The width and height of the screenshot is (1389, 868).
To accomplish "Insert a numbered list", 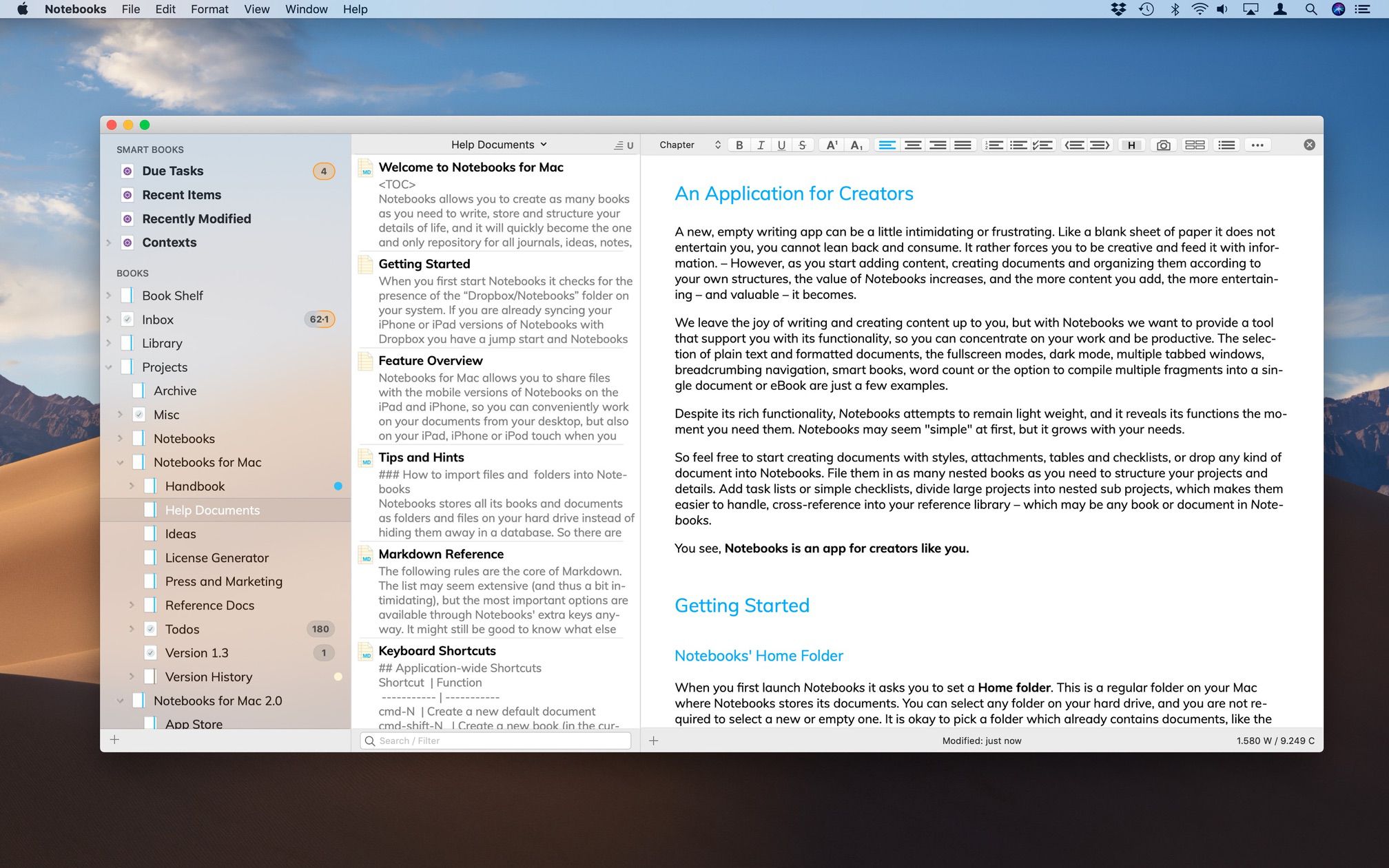I will [994, 145].
